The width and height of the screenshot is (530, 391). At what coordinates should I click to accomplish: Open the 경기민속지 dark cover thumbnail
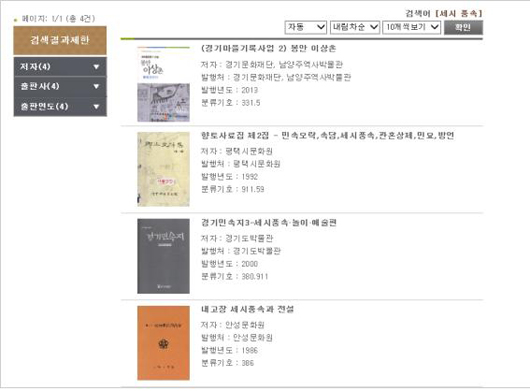(163, 256)
